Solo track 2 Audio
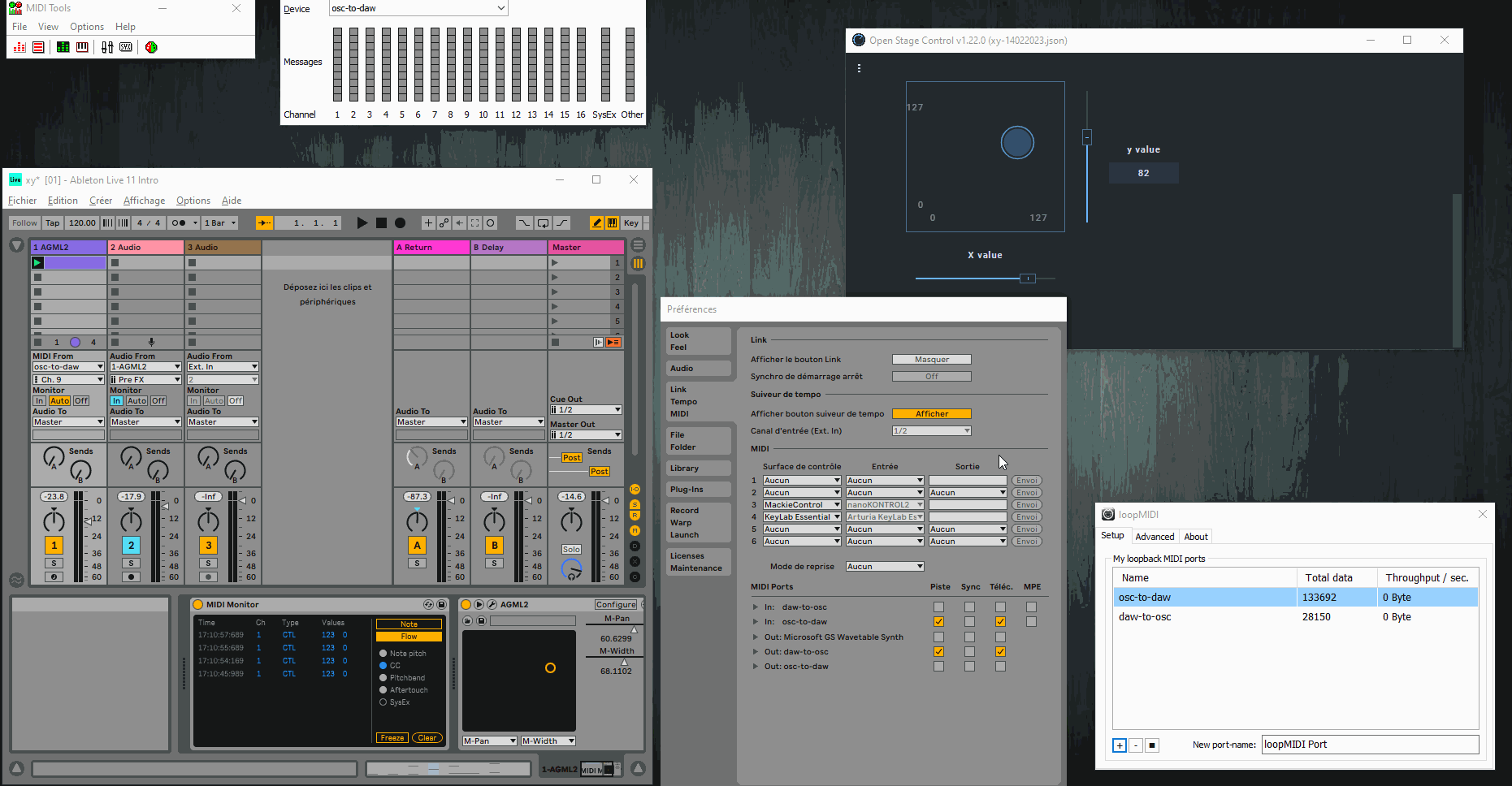This screenshot has width=1512, height=786. coord(131,564)
